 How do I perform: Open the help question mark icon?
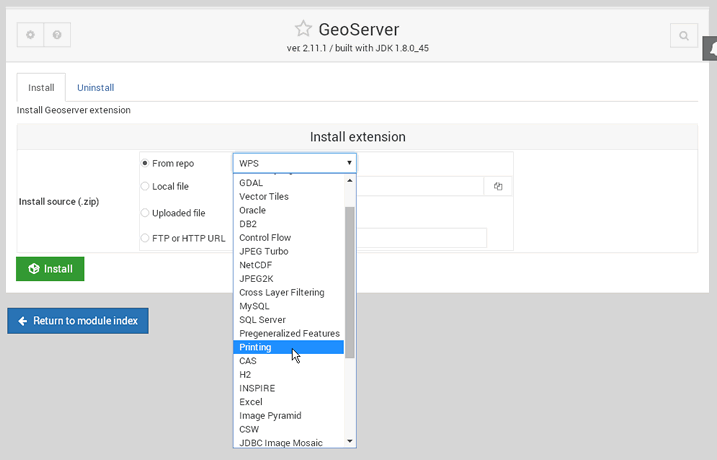(57, 35)
